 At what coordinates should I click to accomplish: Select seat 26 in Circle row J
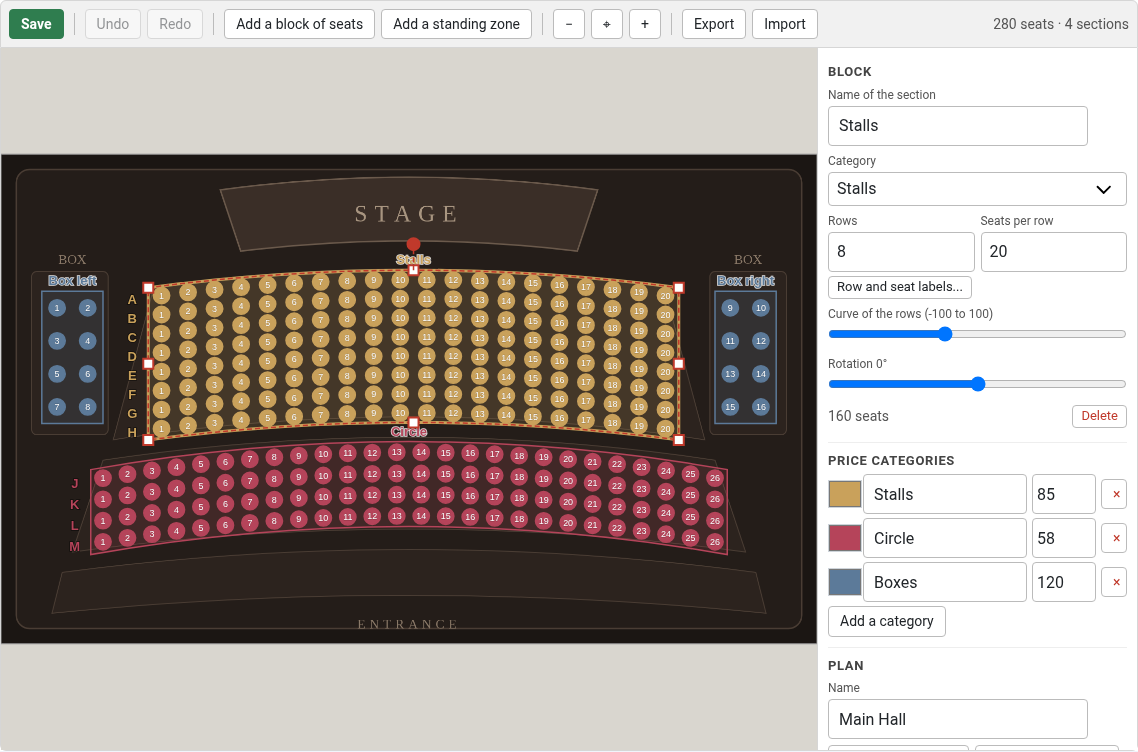pyautogui.click(x=715, y=478)
